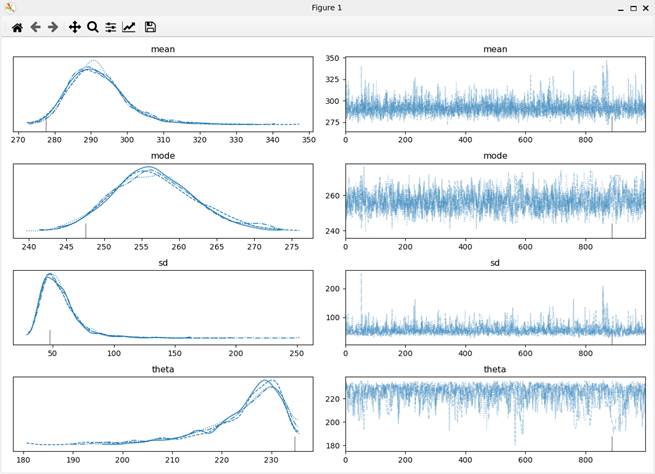
Task: Click inside the mean trace plot
Action: click(x=494, y=93)
